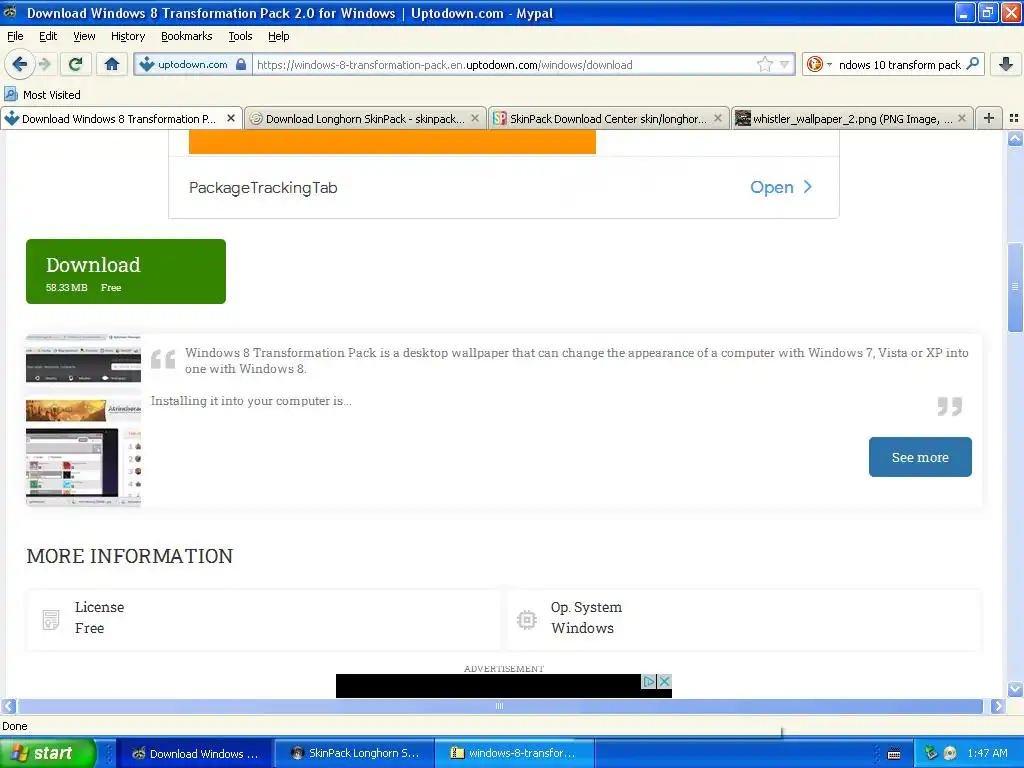Image resolution: width=1024 pixels, height=768 pixels.
Task: Click the horizontal scrollbar right arrow
Action: [x=998, y=706]
